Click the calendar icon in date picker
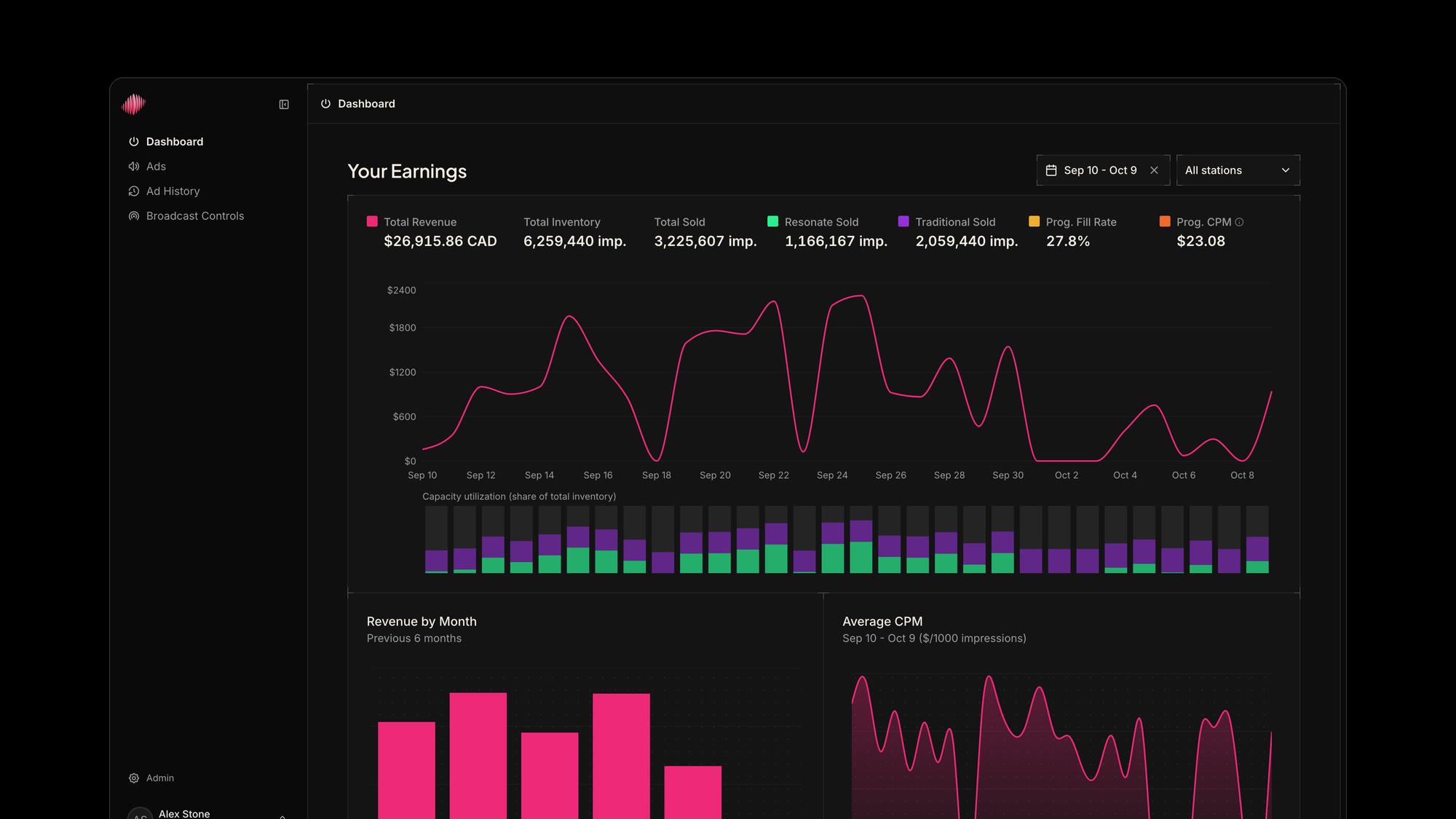The image size is (1456, 819). pyautogui.click(x=1051, y=170)
